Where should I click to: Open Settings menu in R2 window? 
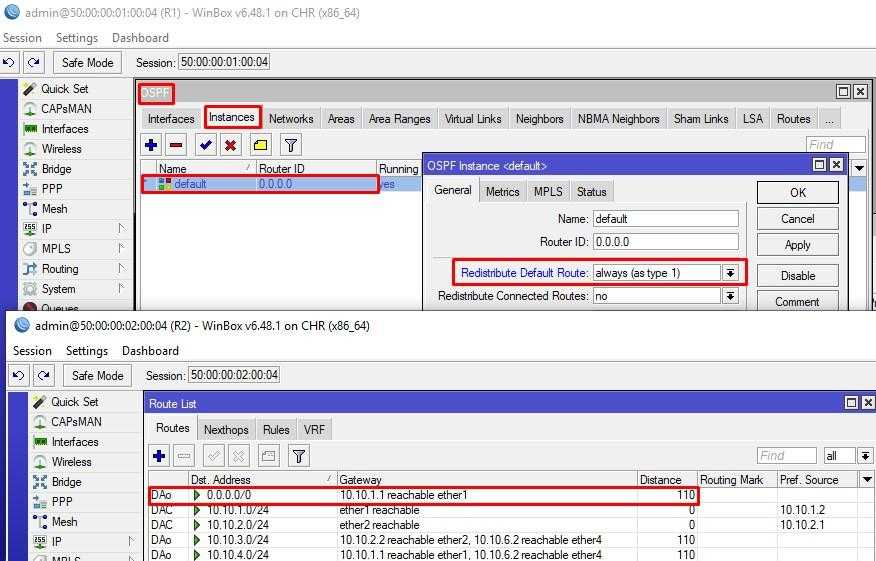[87, 351]
